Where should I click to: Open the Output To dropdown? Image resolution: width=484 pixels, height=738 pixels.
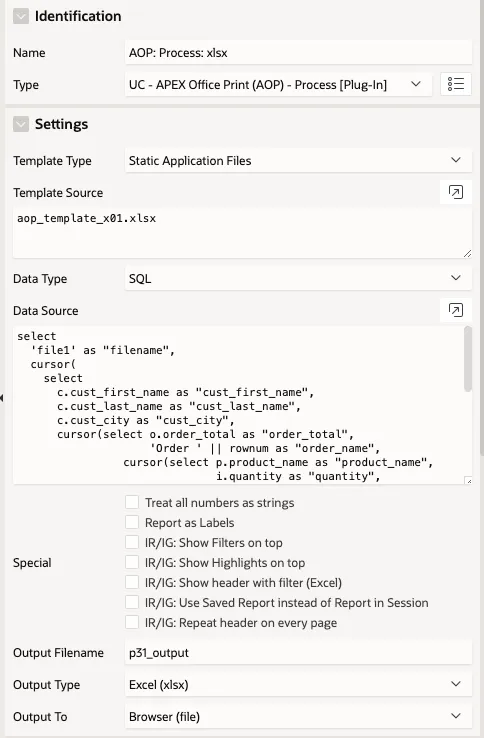298,716
